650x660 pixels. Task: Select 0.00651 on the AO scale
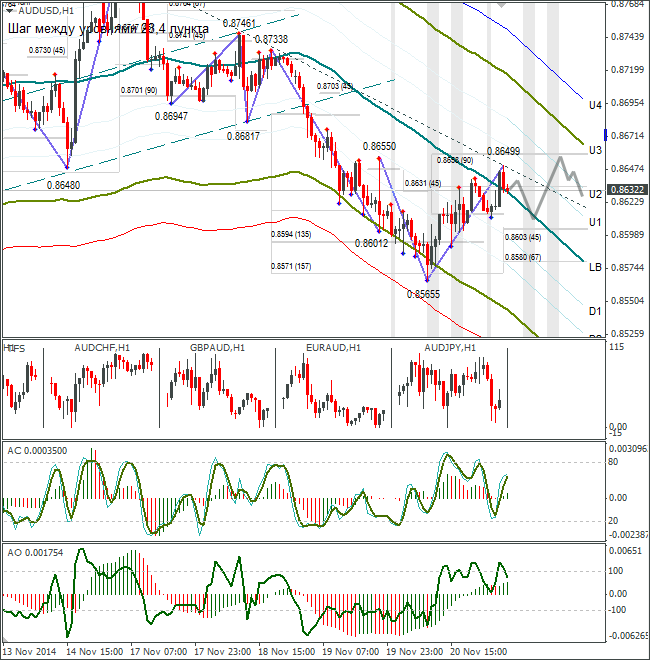626,551
